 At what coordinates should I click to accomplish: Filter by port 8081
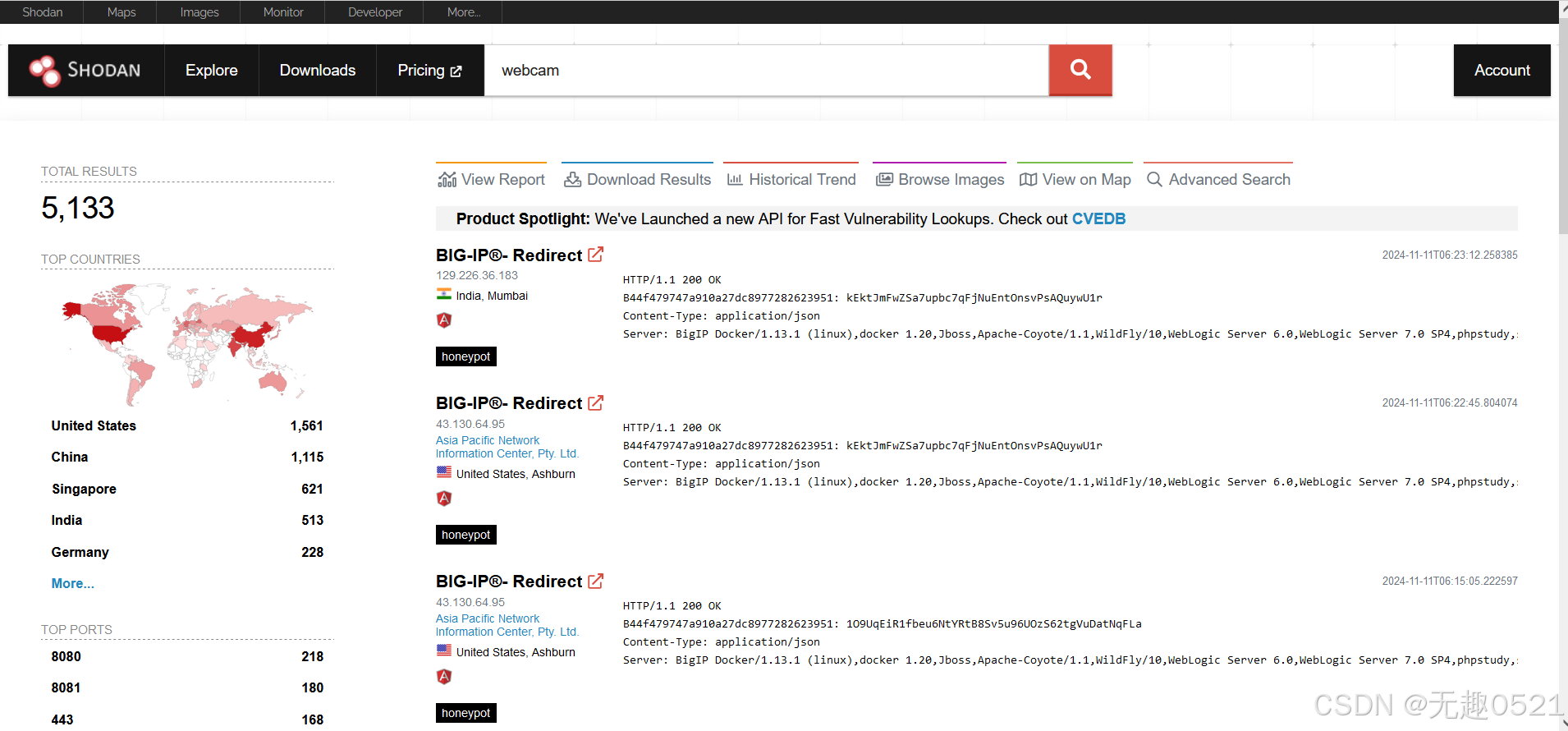click(187, 687)
